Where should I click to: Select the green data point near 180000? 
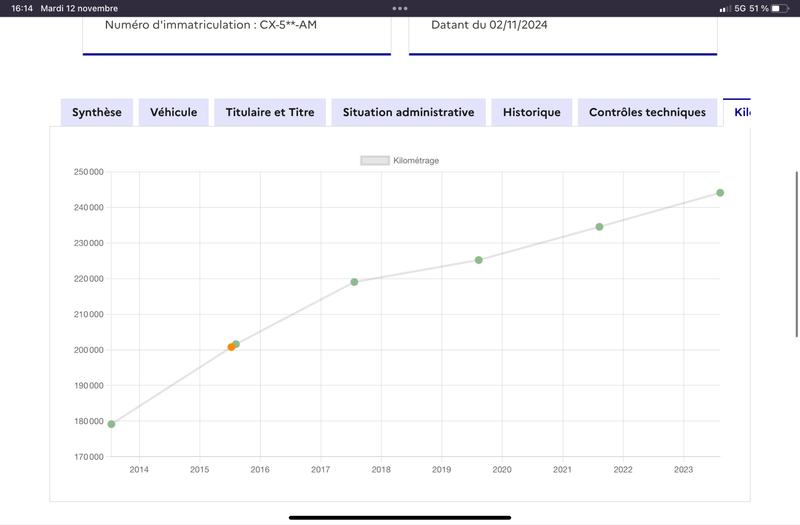coord(111,424)
